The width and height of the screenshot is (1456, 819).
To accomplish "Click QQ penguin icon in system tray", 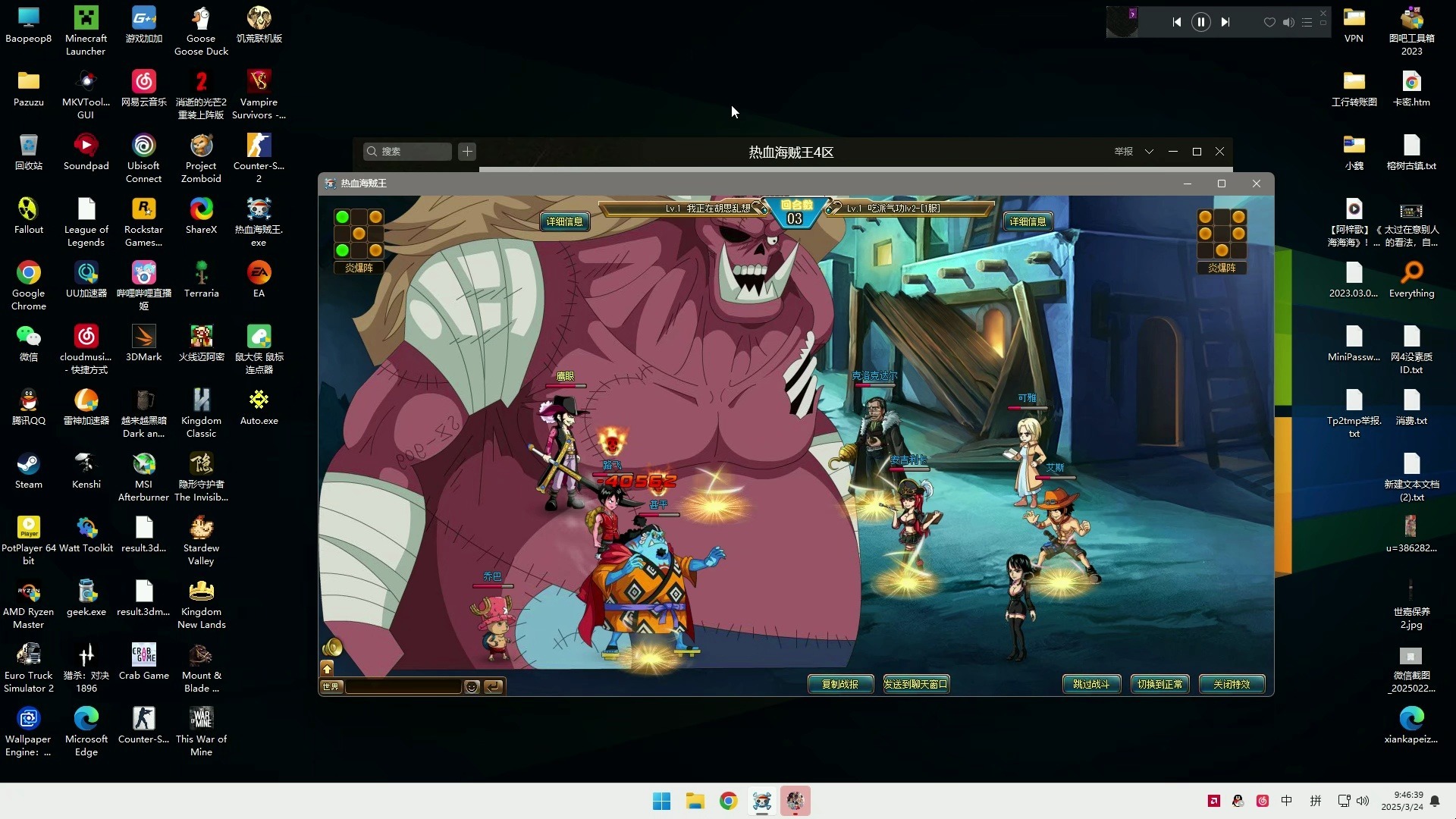I will (x=1238, y=801).
